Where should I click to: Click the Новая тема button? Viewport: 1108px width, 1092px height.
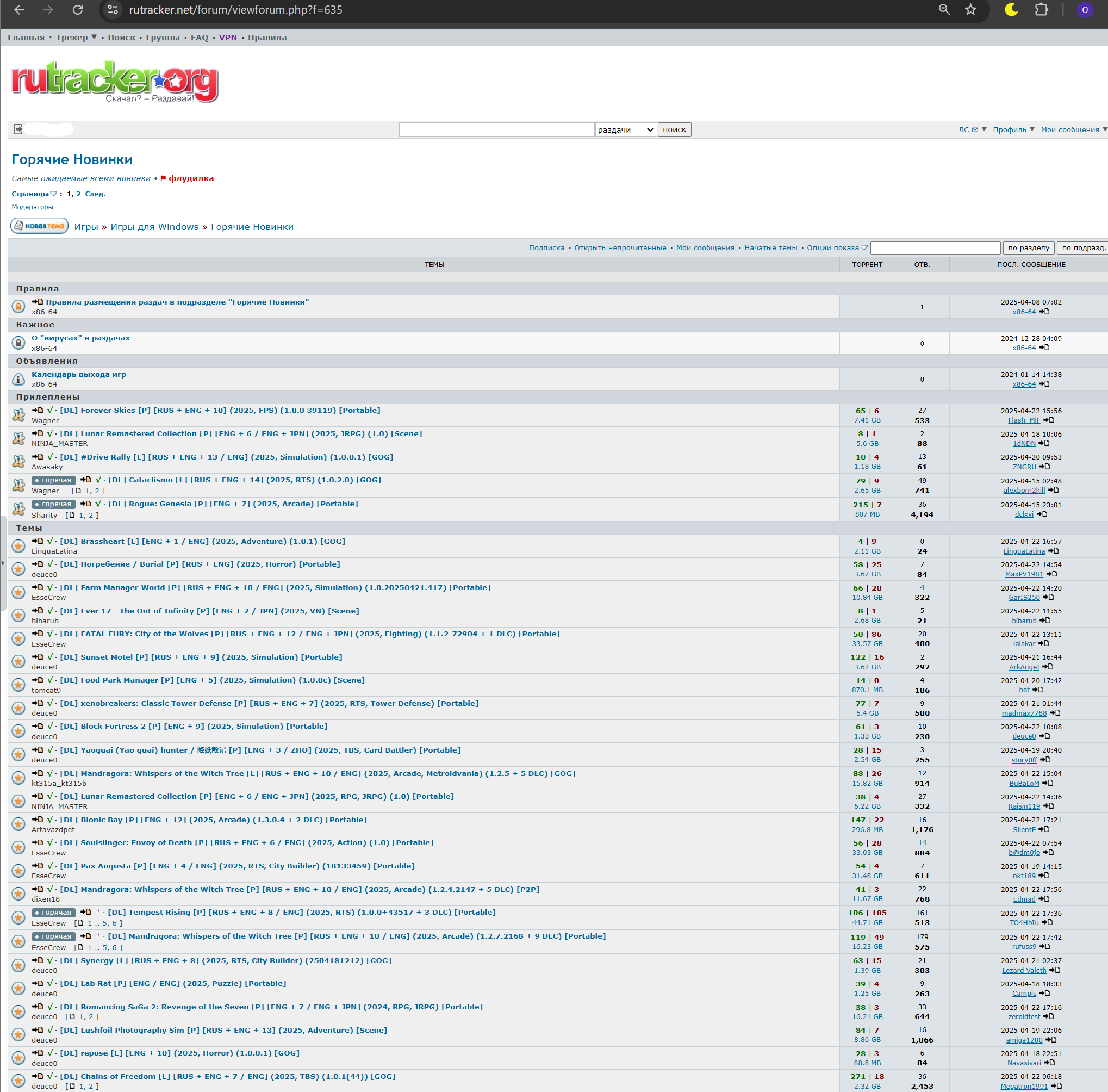[x=40, y=226]
